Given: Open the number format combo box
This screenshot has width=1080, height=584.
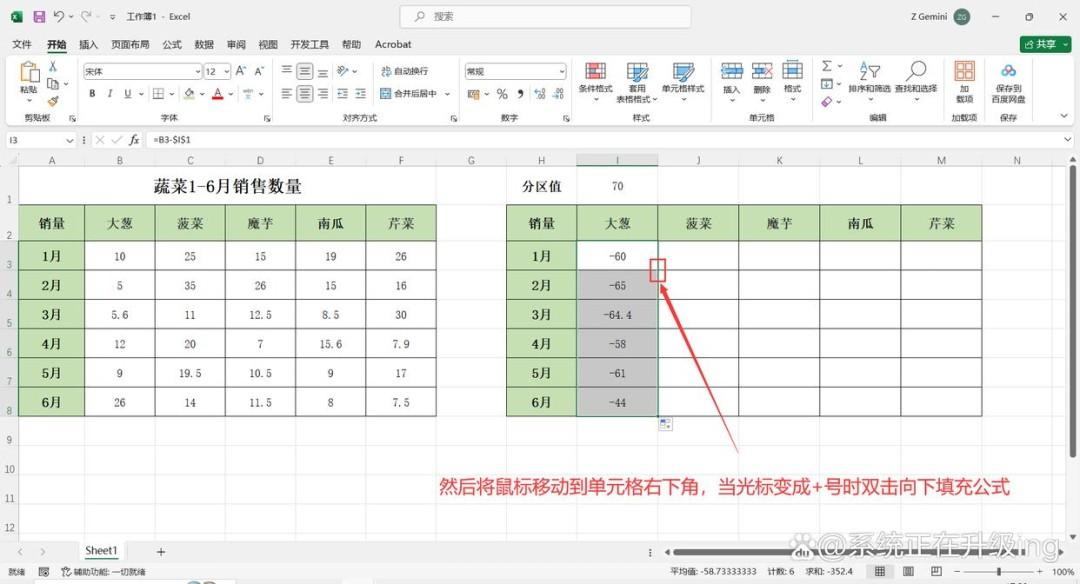Looking at the screenshot, I should point(515,72).
